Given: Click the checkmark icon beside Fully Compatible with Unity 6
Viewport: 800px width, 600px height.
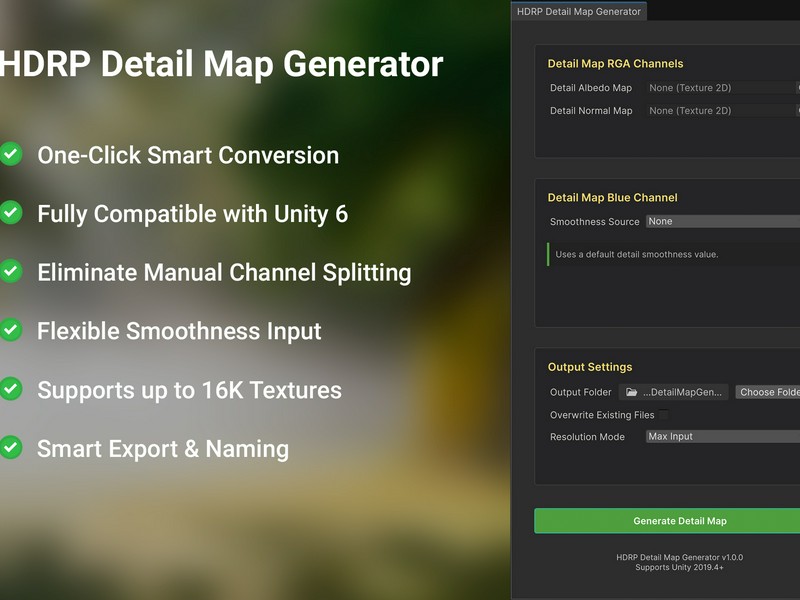Looking at the screenshot, I should [11, 213].
